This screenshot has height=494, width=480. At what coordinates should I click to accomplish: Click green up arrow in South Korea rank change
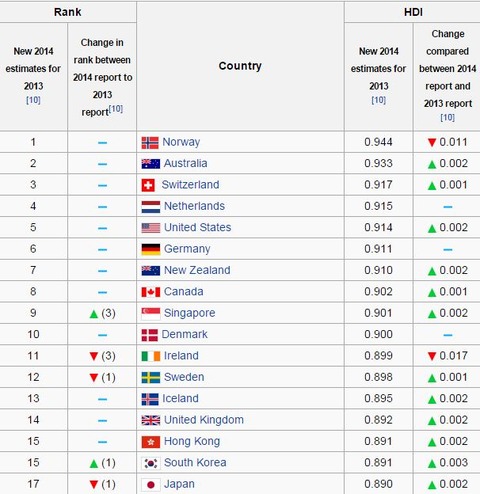pyautogui.click(x=94, y=464)
